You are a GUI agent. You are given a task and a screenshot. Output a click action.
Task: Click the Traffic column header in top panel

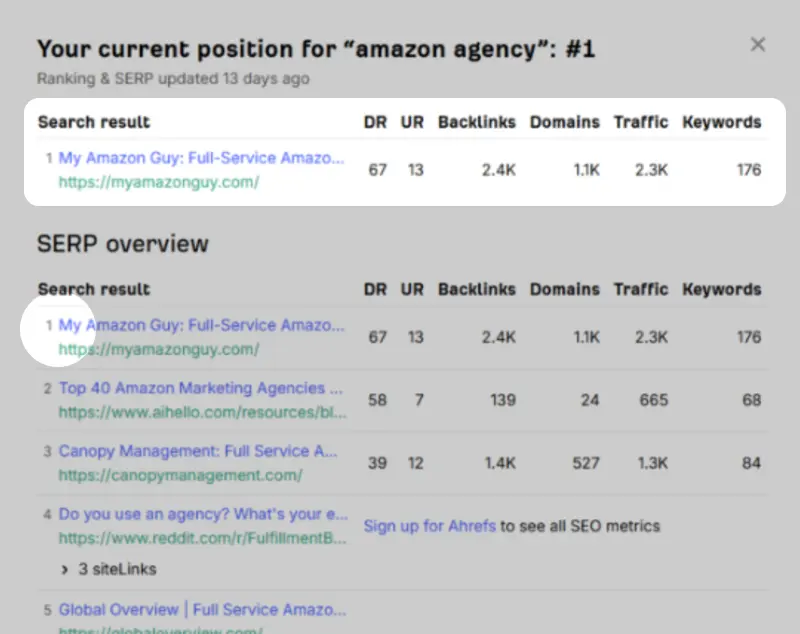pyautogui.click(x=641, y=122)
